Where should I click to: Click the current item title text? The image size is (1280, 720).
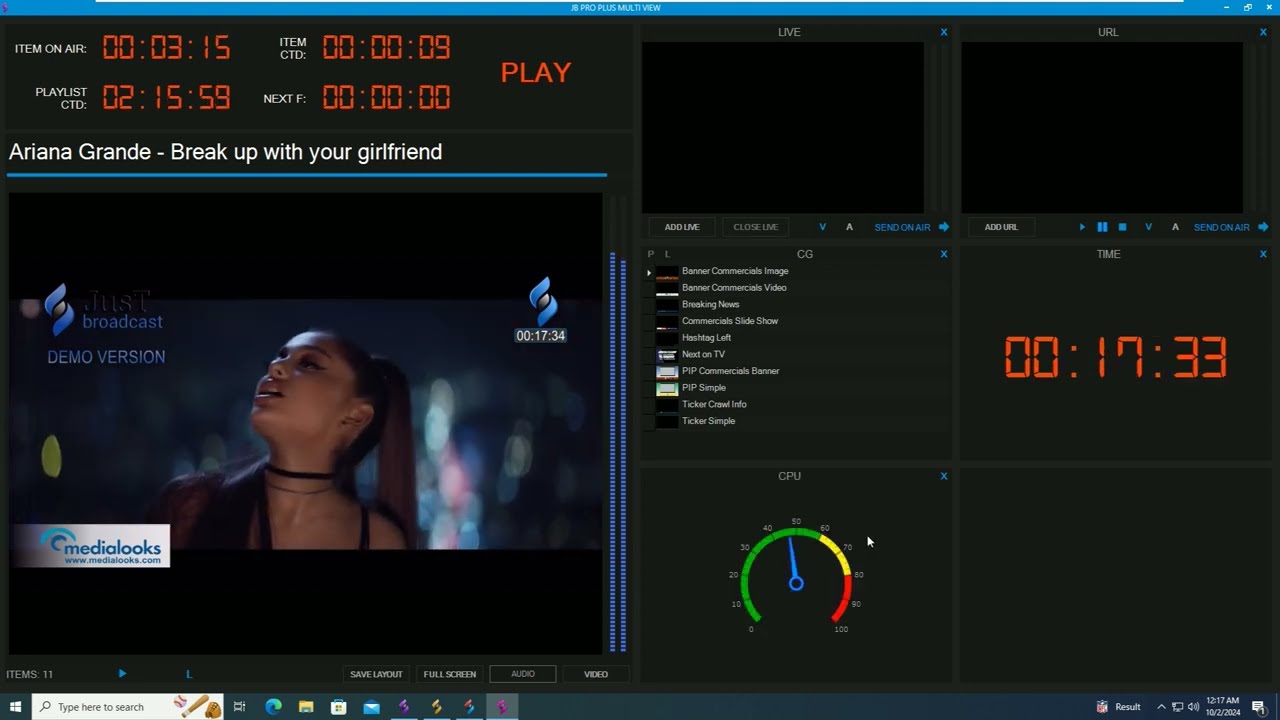pyautogui.click(x=225, y=152)
